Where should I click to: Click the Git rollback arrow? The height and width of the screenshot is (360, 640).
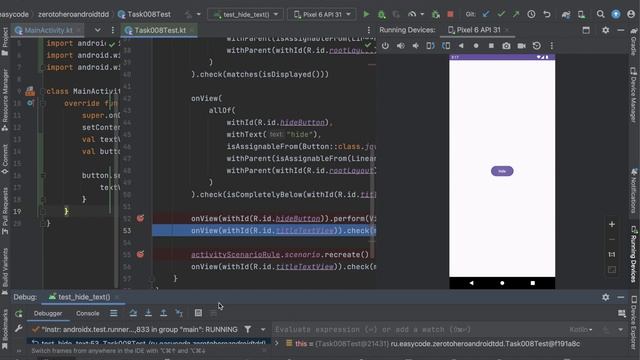click(547, 14)
